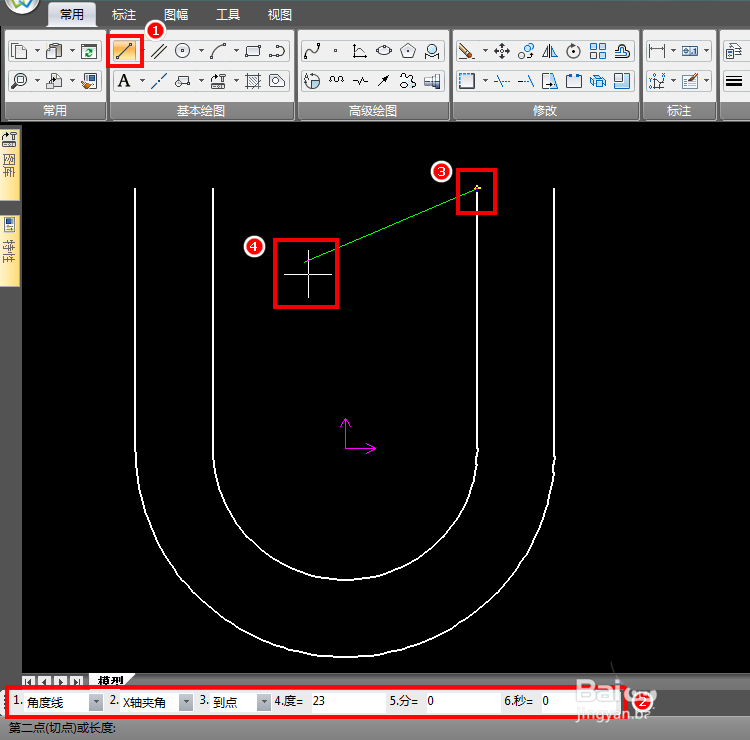750x740 pixels.
Task: Select the Line drawing tool
Action: click(125, 51)
